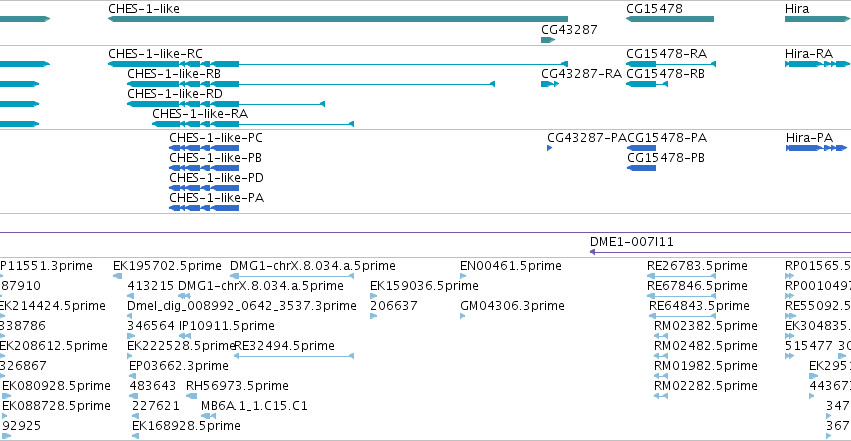Click the RH56973.5prime label
Screen dimensions: 851x441
click(x=237, y=386)
